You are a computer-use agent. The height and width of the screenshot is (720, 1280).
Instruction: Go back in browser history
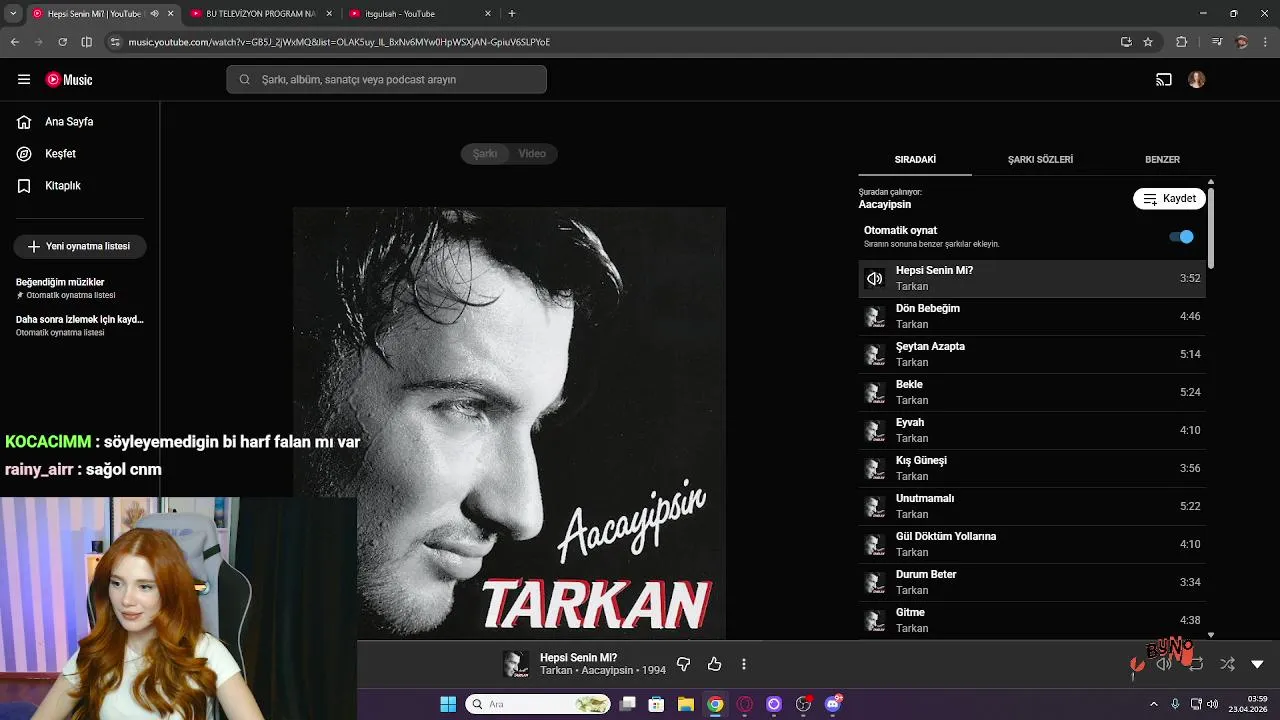[x=14, y=42]
